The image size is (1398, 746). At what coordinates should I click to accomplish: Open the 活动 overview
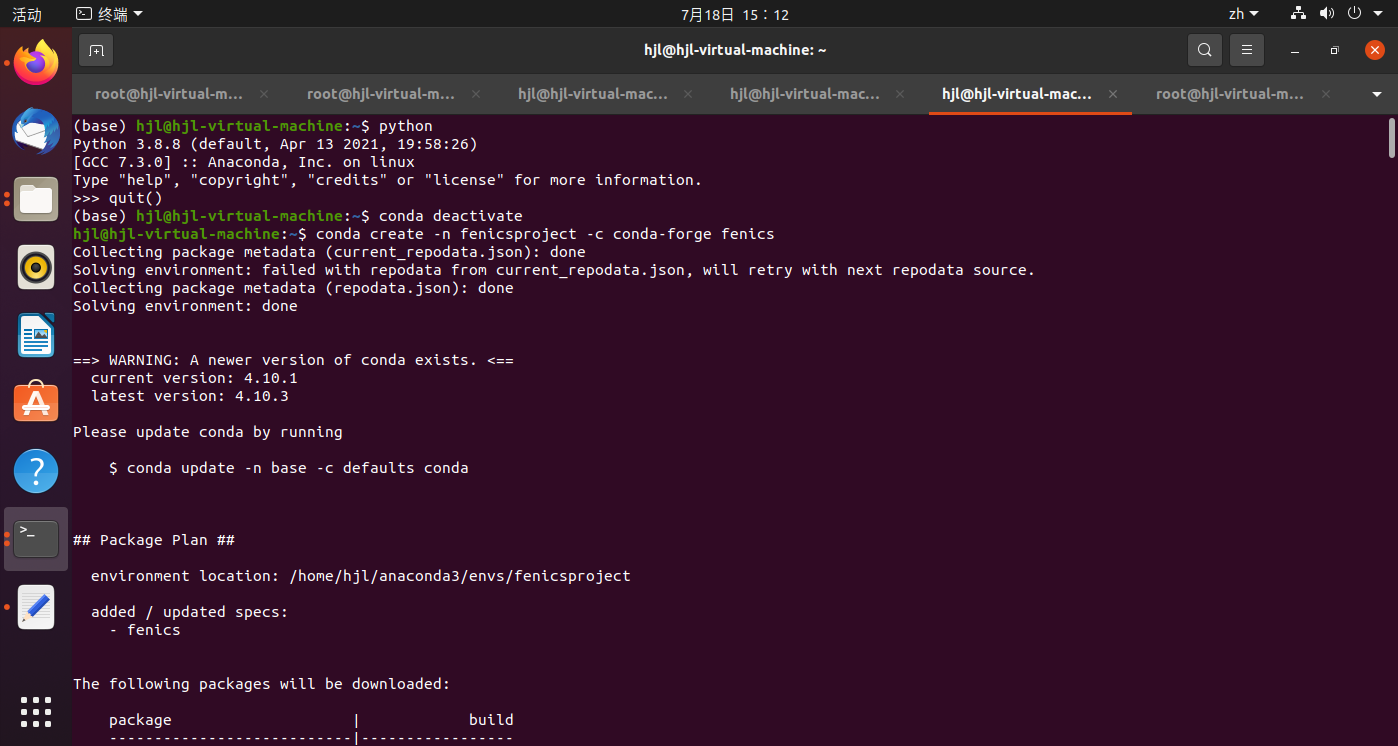25,13
